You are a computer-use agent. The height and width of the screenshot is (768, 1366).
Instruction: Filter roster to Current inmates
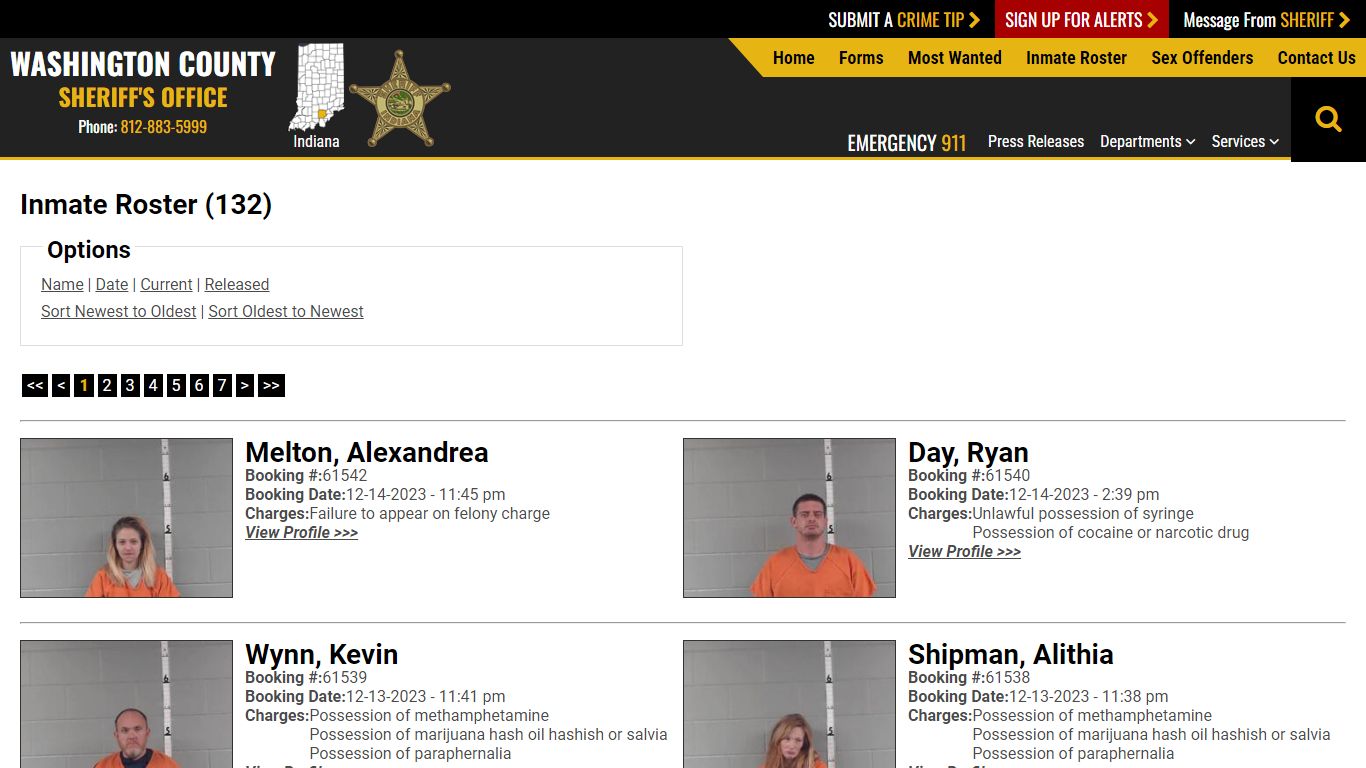(166, 284)
